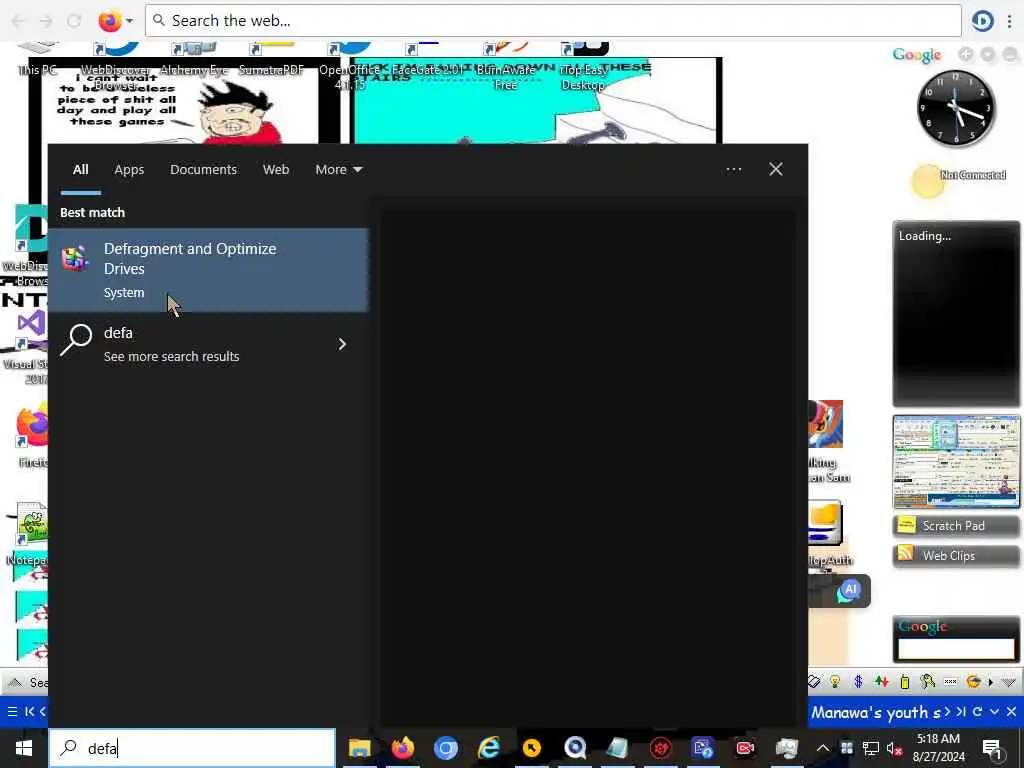Open the notepad-like taskbar app
The width and height of the screenshot is (1024, 768).
[617, 748]
